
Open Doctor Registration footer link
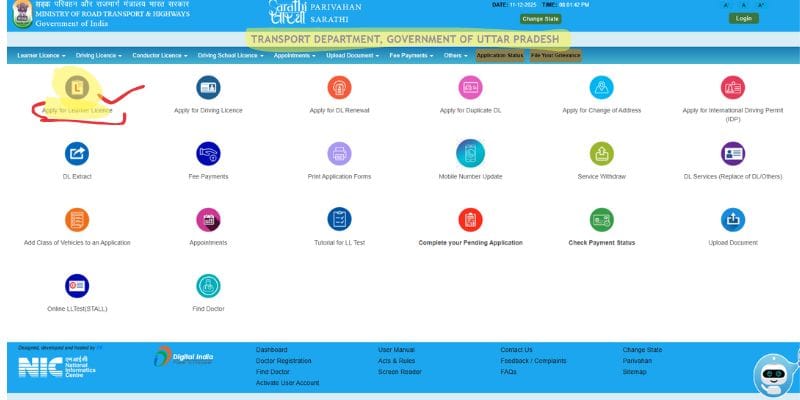(283, 361)
